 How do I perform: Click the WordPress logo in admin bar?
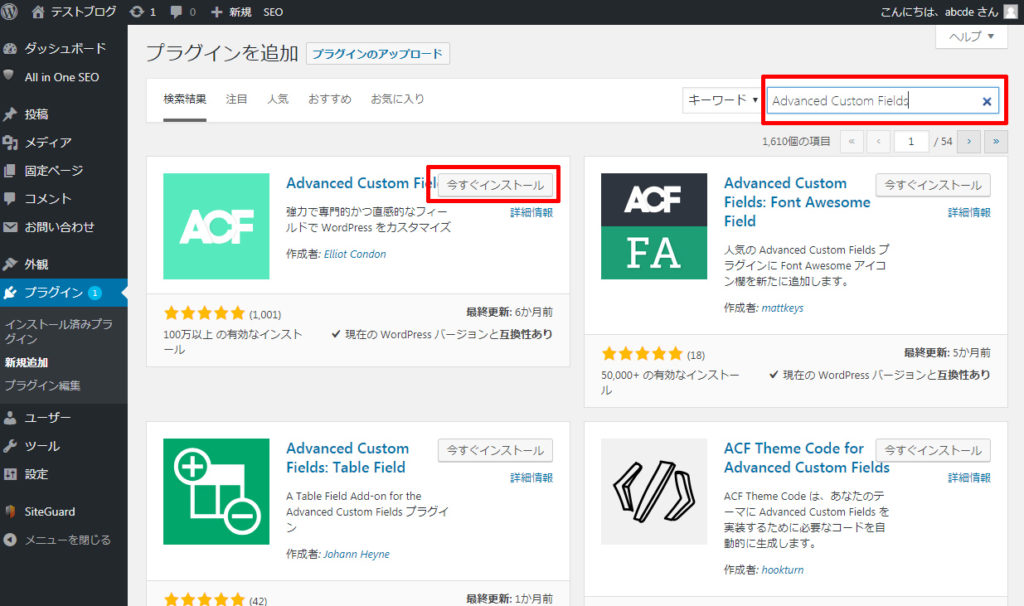pos(11,12)
